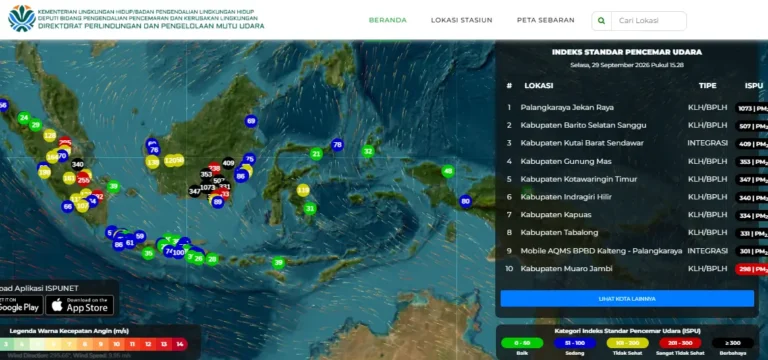Click wind speed legend swatch 10

click(x=117, y=344)
